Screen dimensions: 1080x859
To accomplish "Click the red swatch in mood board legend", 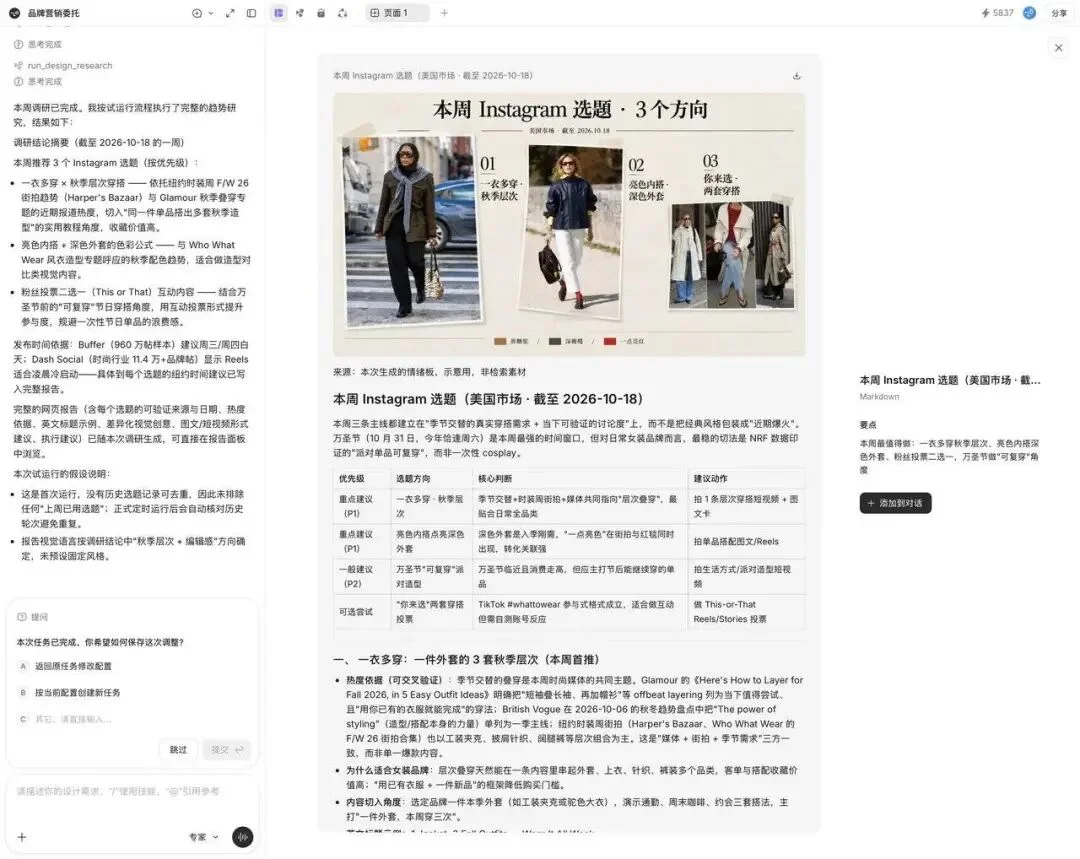I will tap(610, 342).
